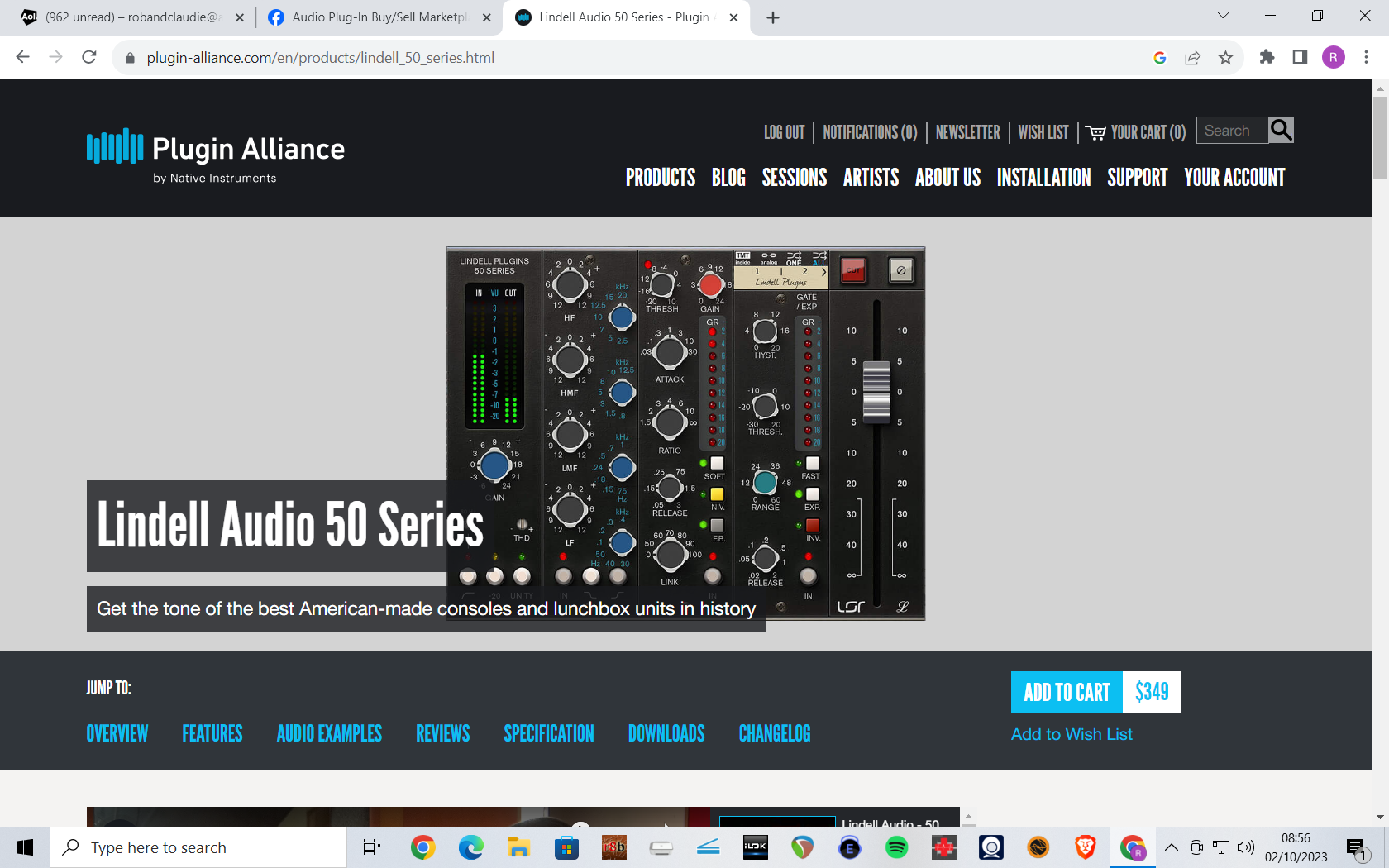Open the tab search dropdown arrow
Screen dimensions: 1389x868
click(x=1223, y=16)
